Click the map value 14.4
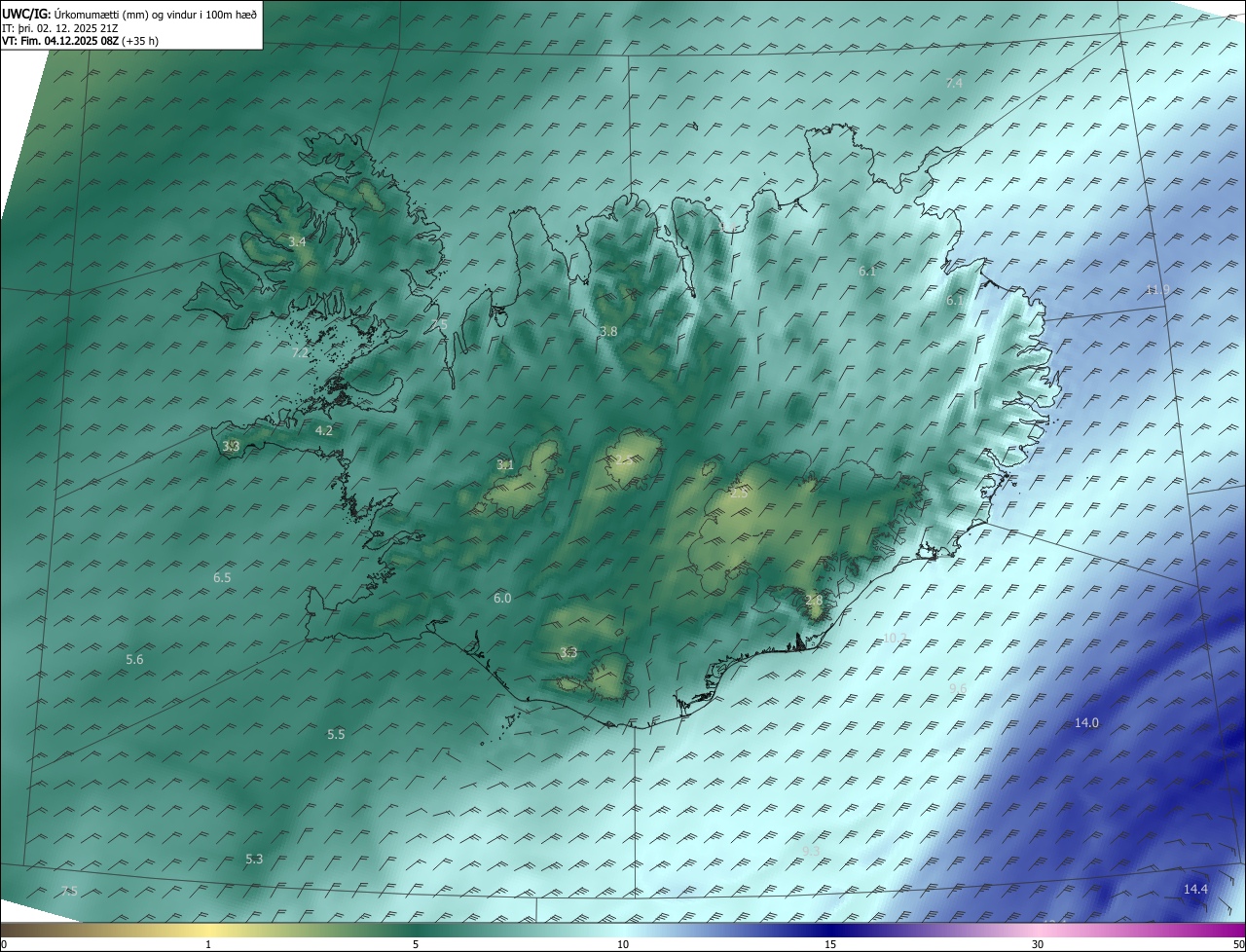The width and height of the screenshot is (1246, 952). coord(1195,890)
